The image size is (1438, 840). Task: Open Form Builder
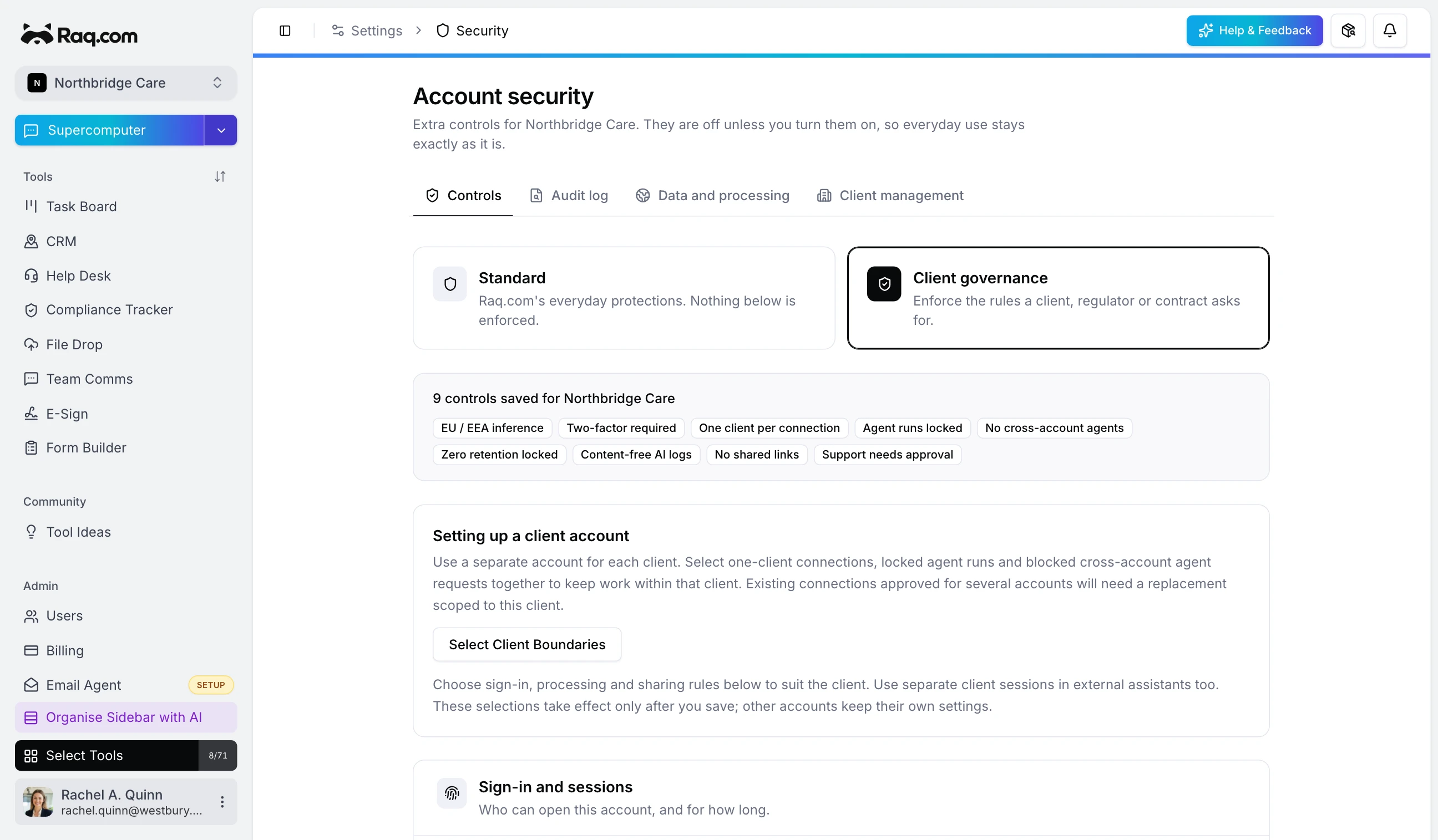click(125, 447)
